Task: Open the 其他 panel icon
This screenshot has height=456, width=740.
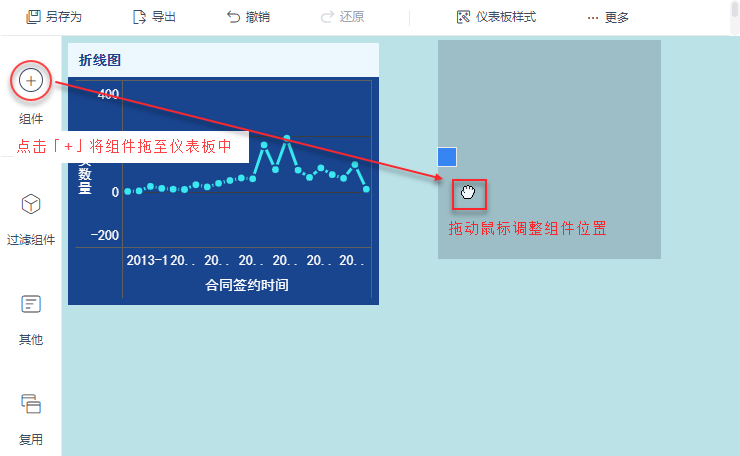Action: [31, 304]
